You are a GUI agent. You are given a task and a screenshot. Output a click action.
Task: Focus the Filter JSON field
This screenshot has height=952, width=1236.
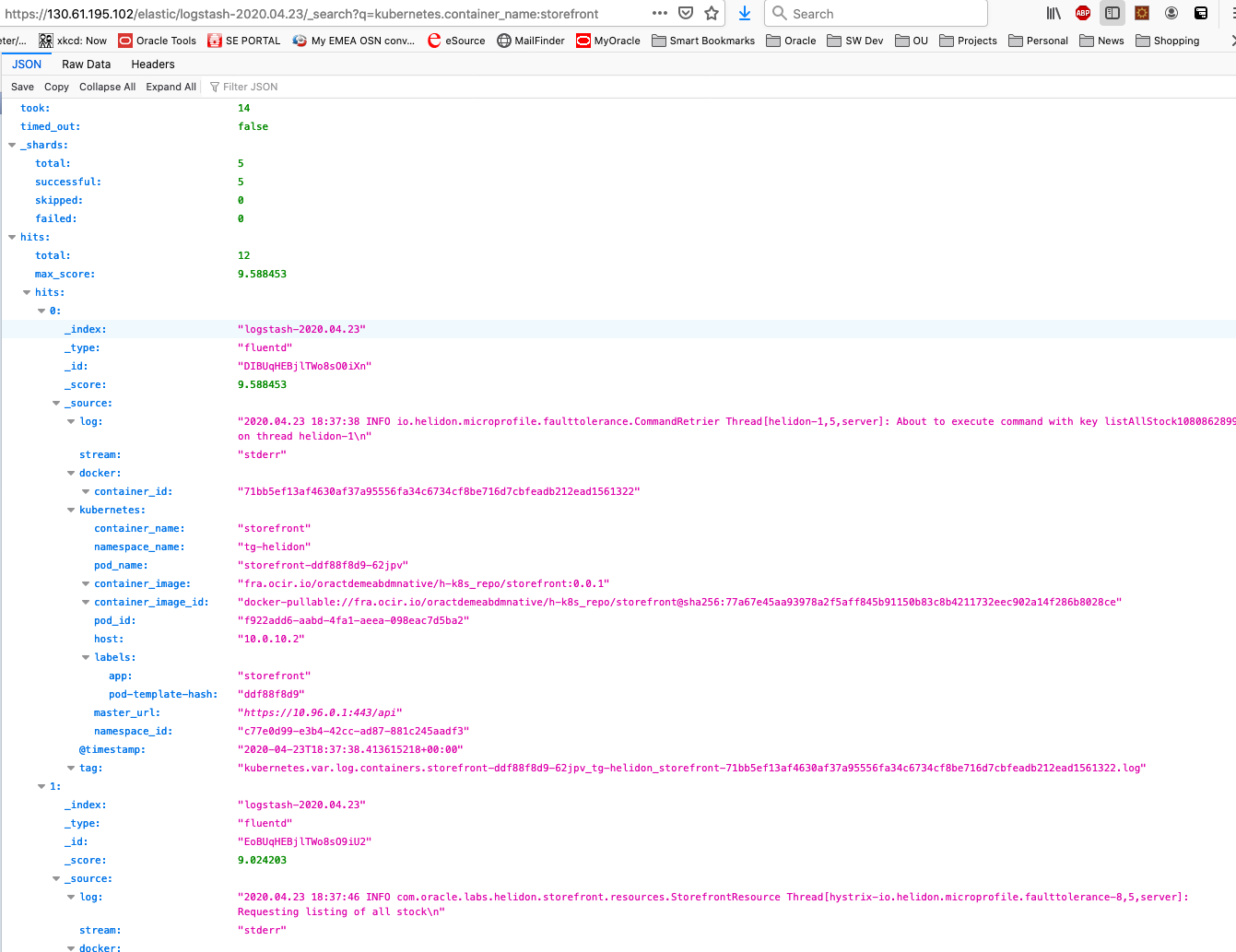coord(250,87)
